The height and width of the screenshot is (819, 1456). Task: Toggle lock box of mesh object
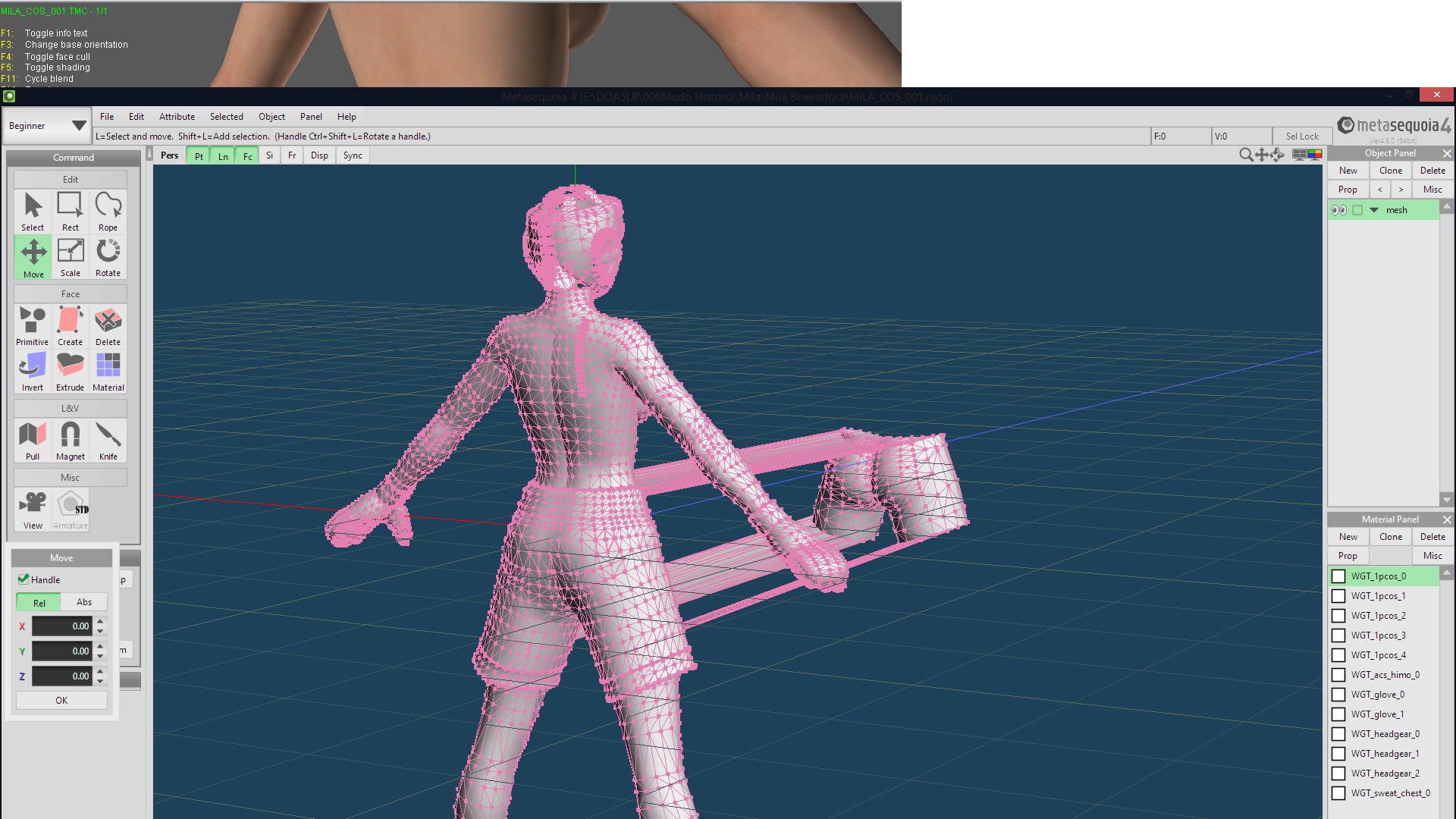coord(1357,210)
